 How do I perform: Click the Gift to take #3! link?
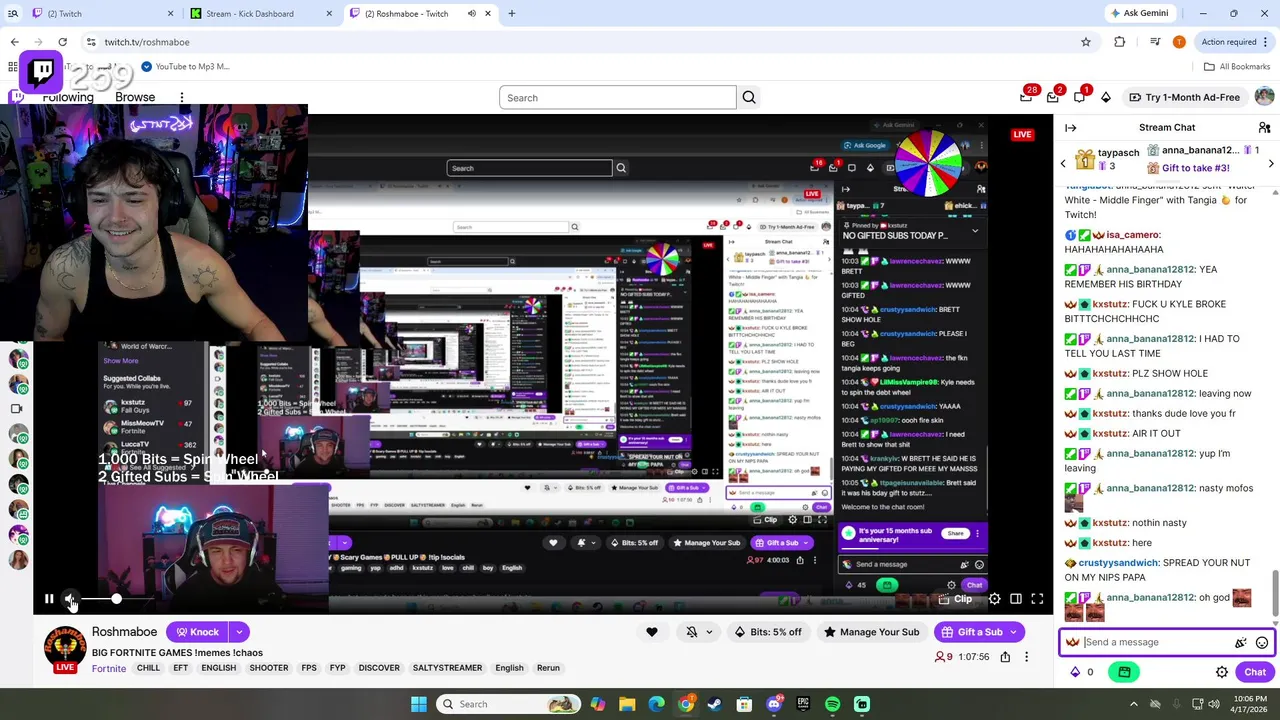(x=1195, y=168)
